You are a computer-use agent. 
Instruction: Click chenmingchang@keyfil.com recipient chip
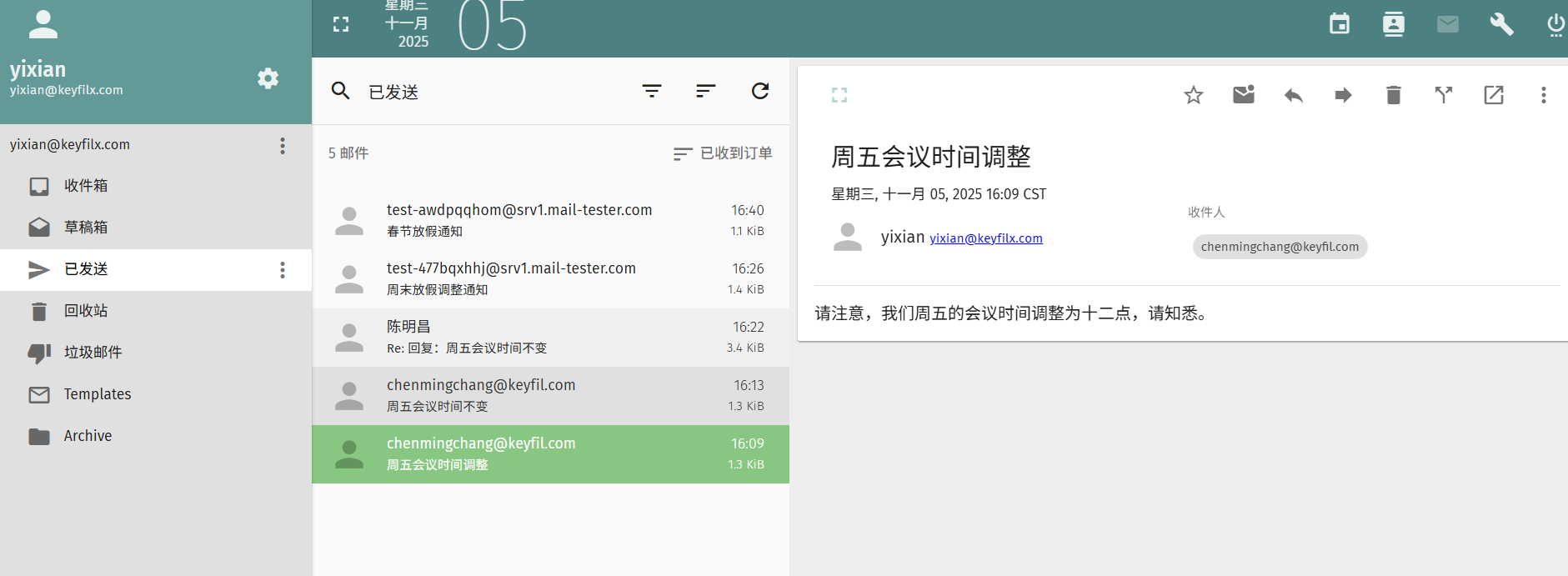pos(1279,247)
